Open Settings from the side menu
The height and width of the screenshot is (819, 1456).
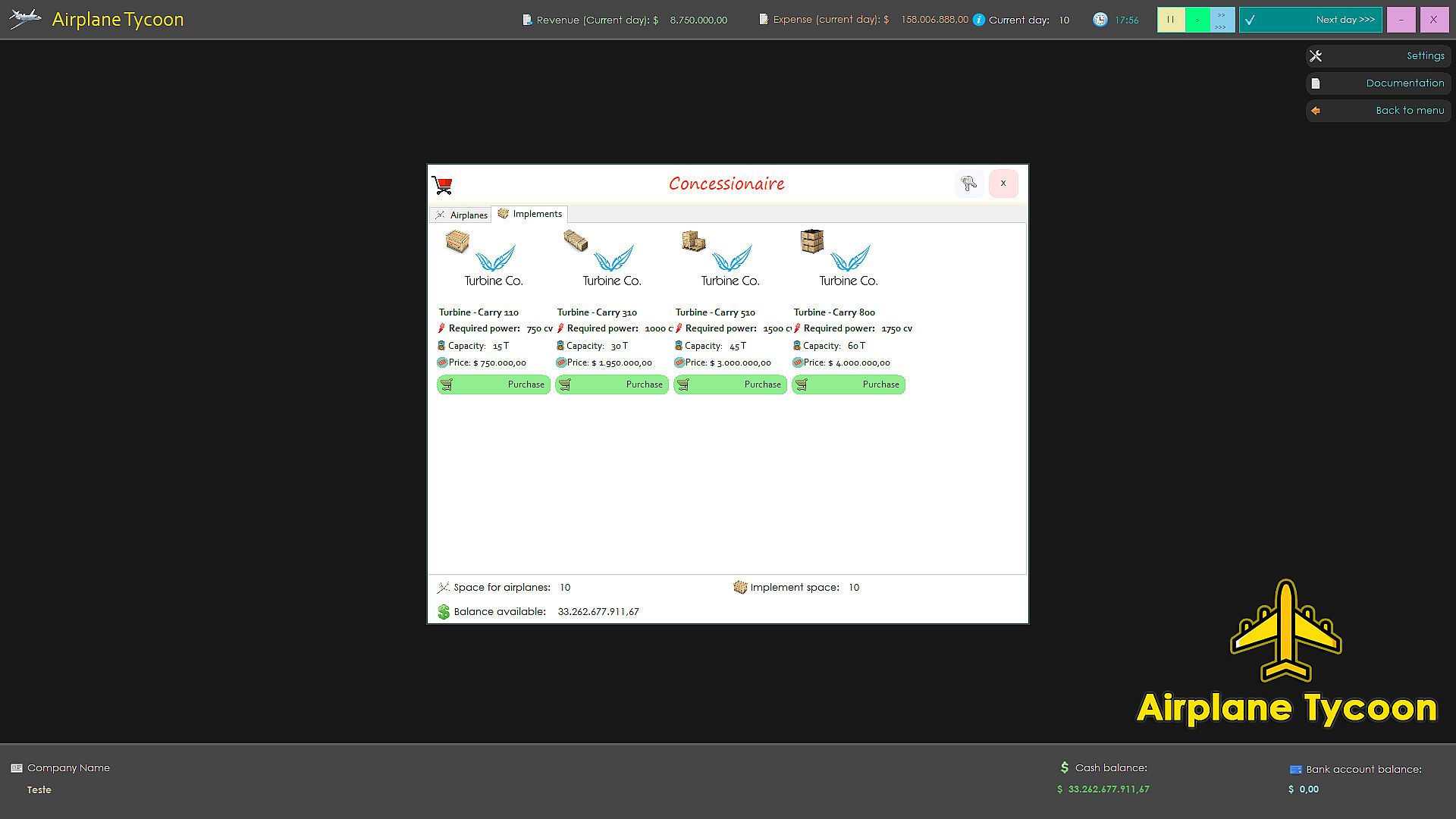pos(1378,56)
